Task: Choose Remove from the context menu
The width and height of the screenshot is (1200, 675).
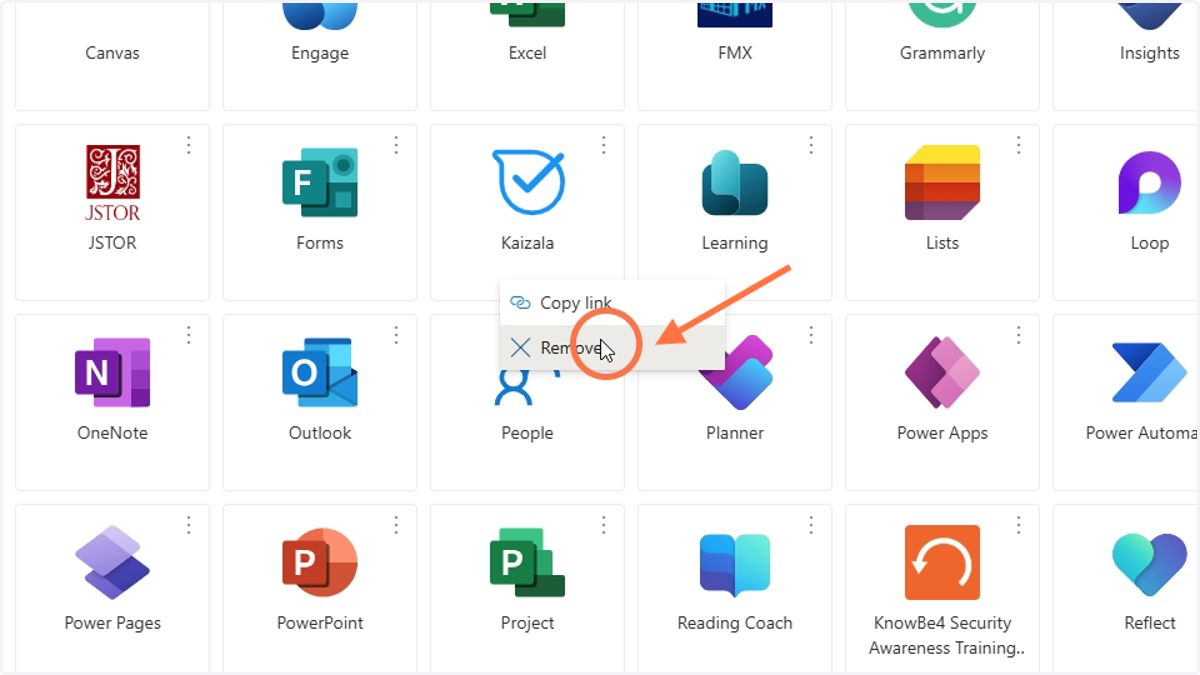Action: click(x=612, y=347)
